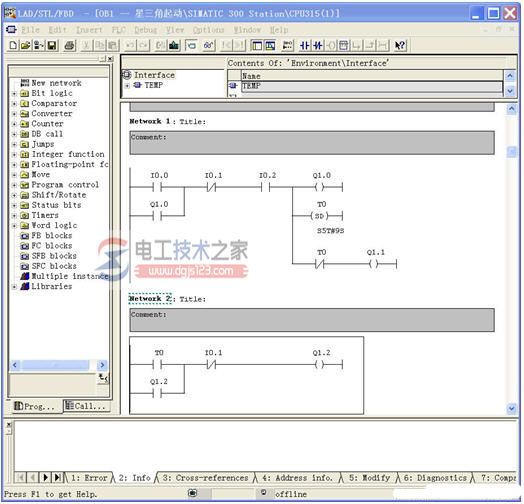The height and width of the screenshot is (504, 524).
Task: Open the PLC menu
Action: click(119, 30)
